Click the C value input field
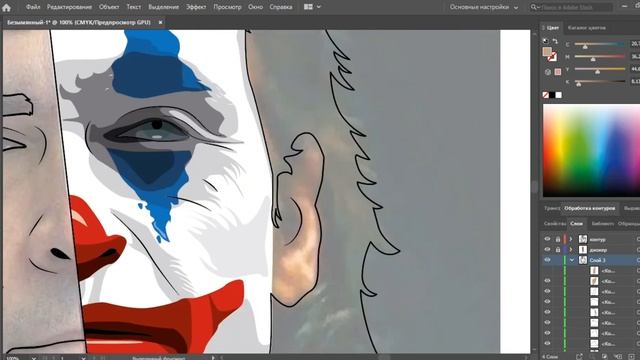The height and width of the screenshot is (360, 640). coord(635,44)
